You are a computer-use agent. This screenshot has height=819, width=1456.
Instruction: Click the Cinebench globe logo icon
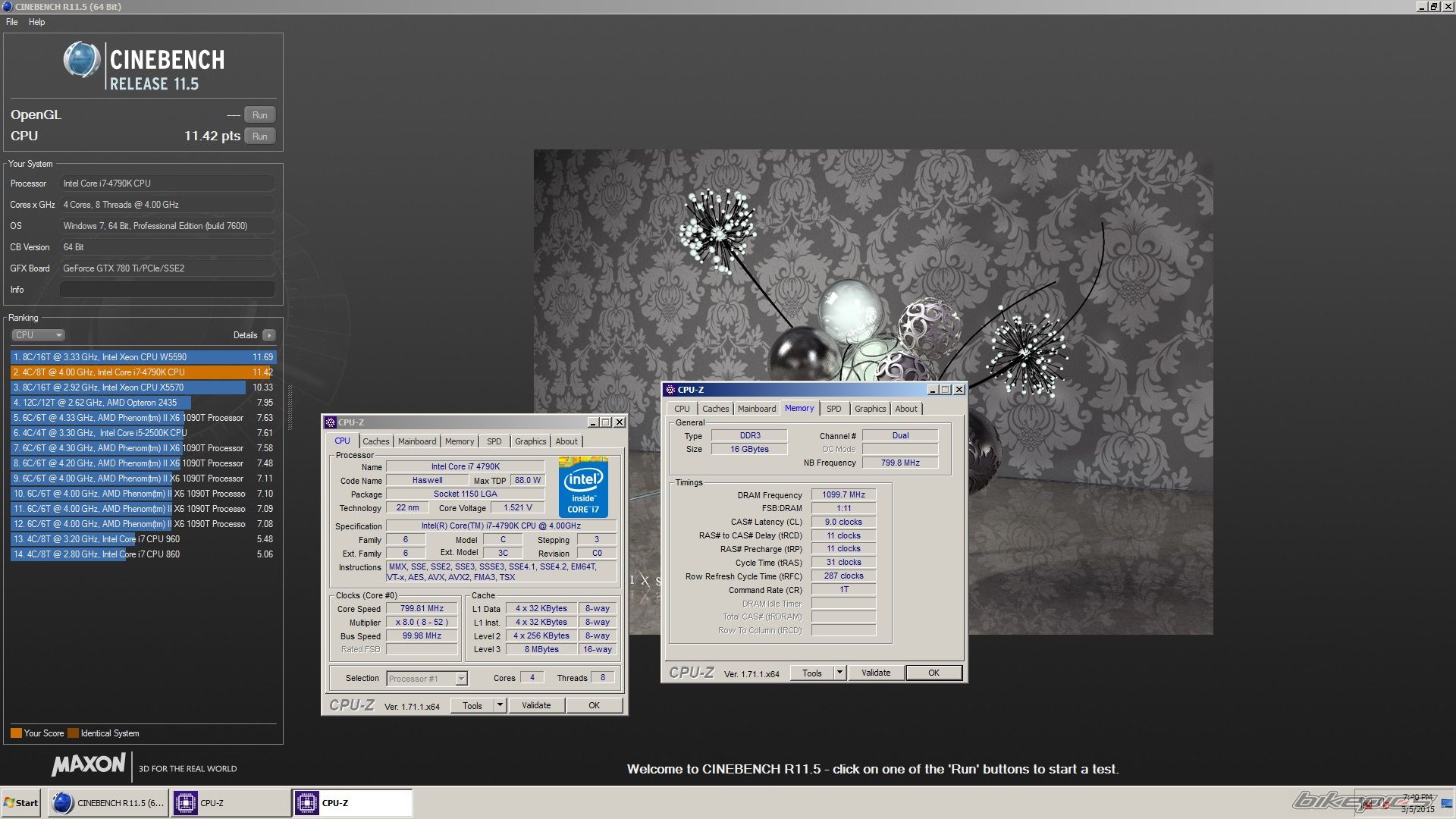pyautogui.click(x=82, y=60)
